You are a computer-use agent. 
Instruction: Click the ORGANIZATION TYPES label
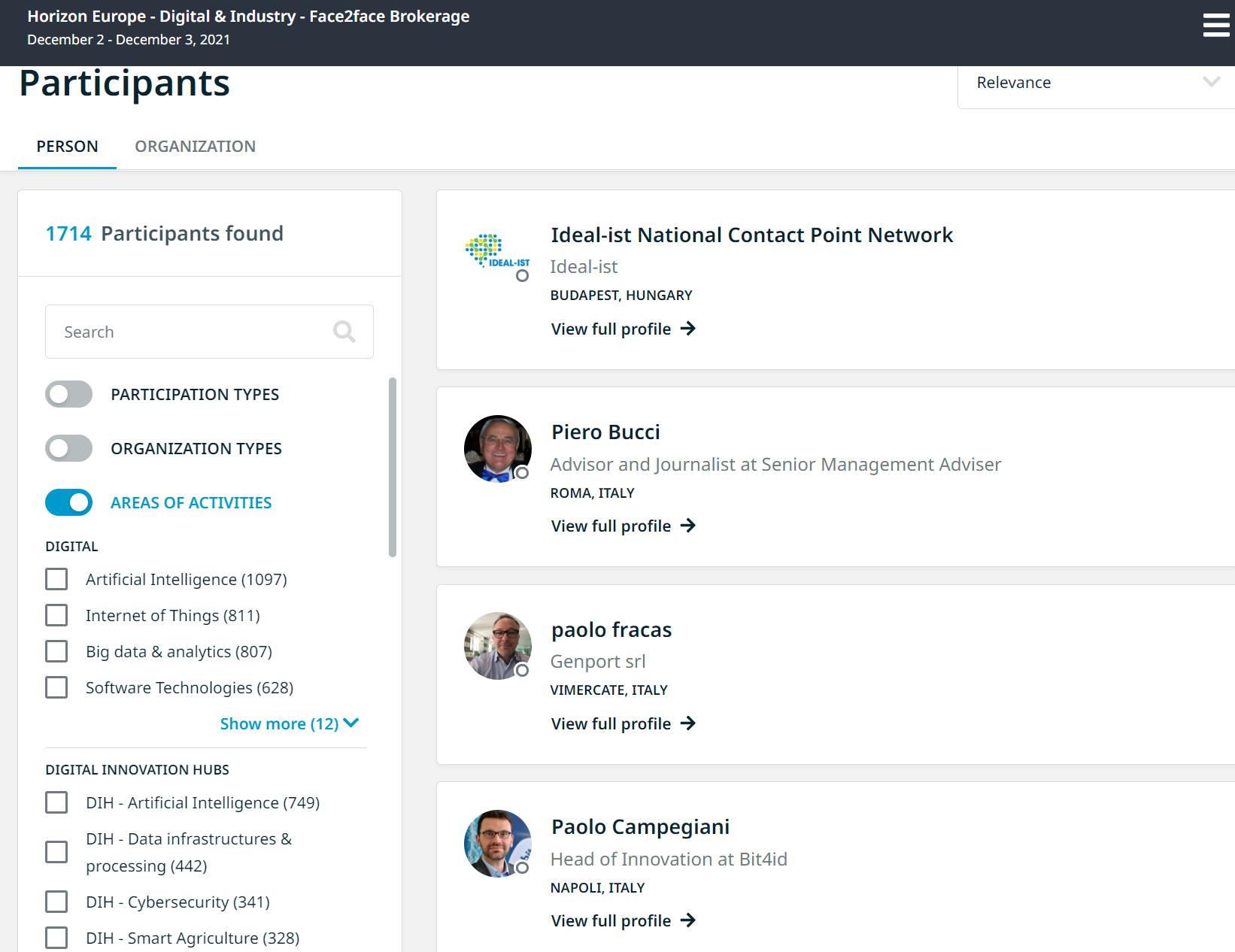(x=196, y=448)
